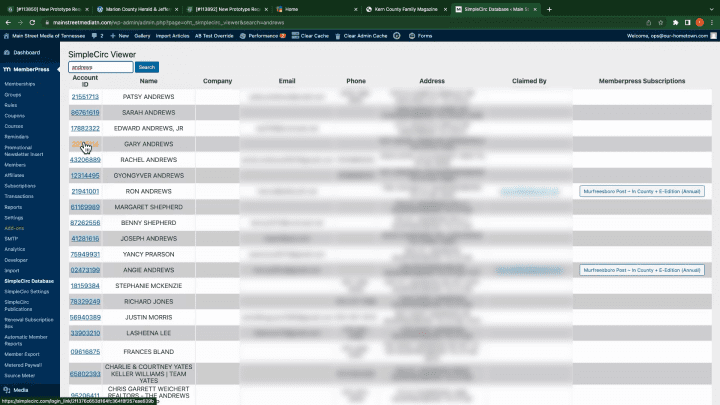Expand browser tab search chevron
720x405 pixels.
click(x=711, y=9)
